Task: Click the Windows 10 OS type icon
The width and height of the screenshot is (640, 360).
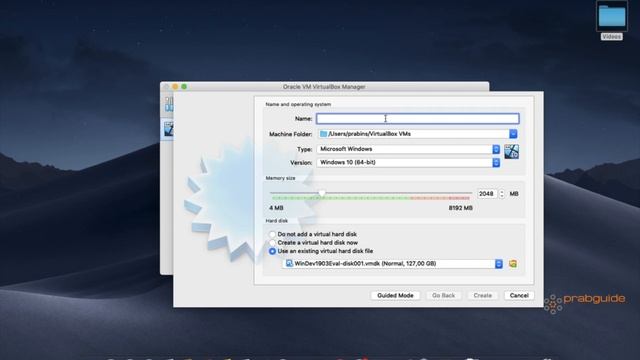Action: 511,151
